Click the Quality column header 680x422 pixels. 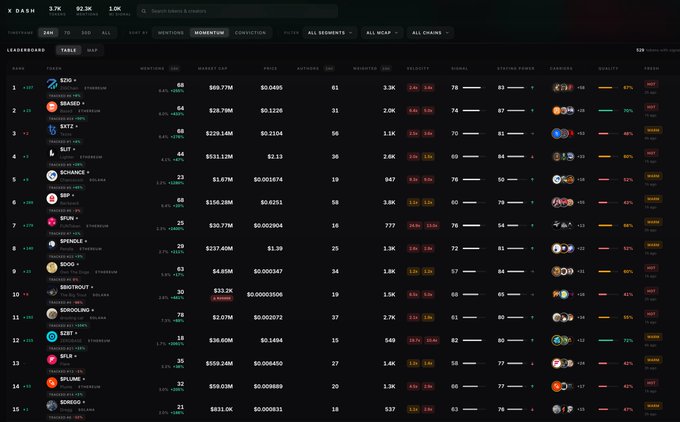[x=608, y=69]
